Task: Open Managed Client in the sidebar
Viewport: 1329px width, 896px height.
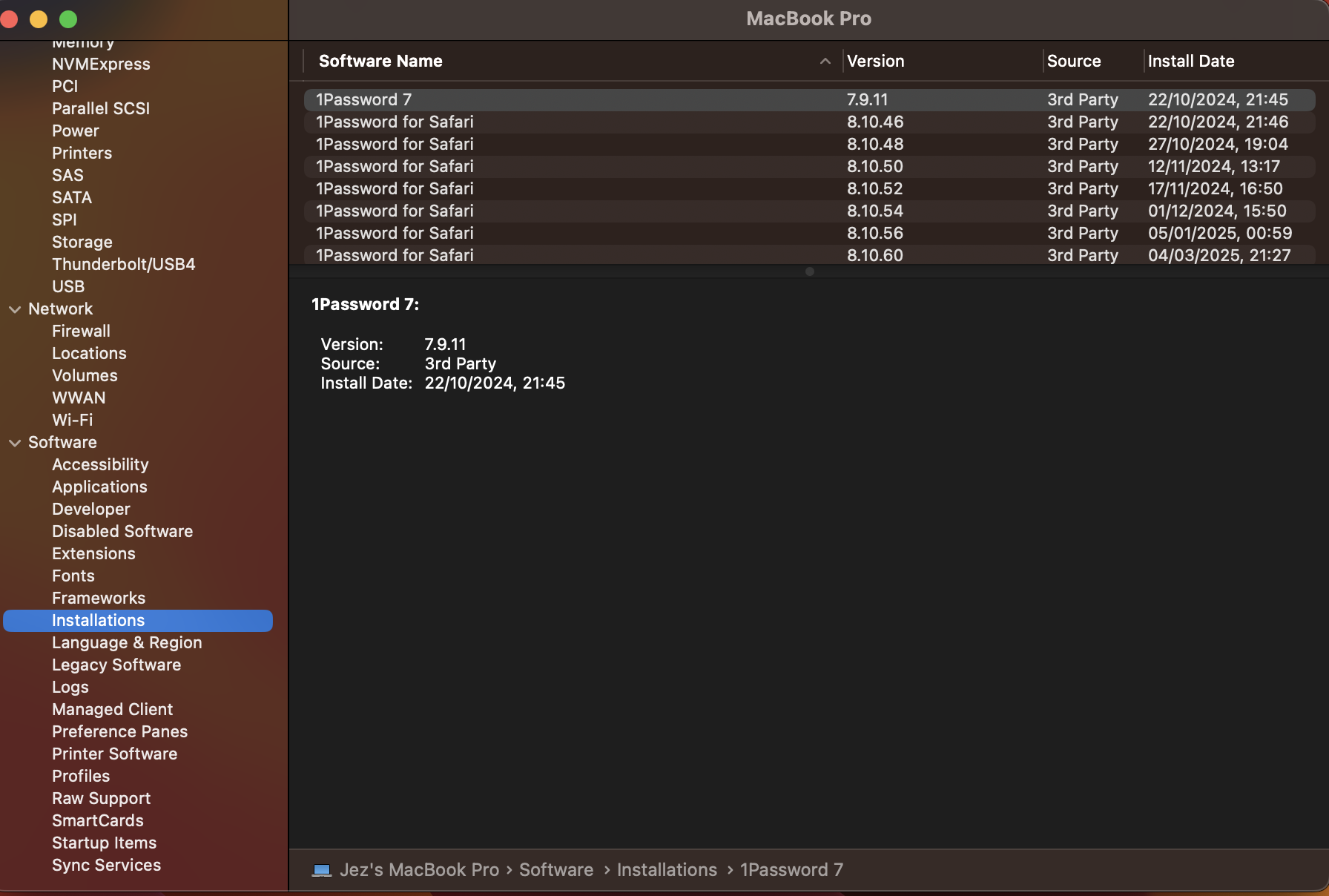Action: coord(112,710)
